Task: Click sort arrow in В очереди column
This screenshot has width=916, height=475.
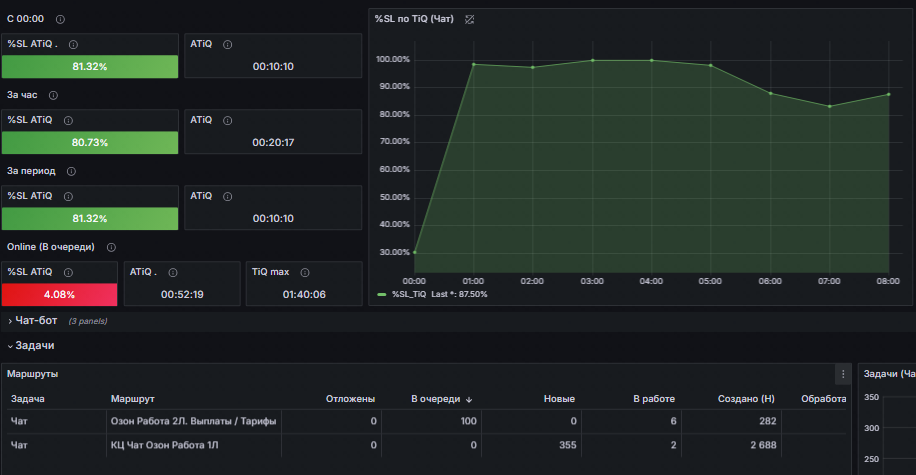Action: pyautogui.click(x=469, y=400)
